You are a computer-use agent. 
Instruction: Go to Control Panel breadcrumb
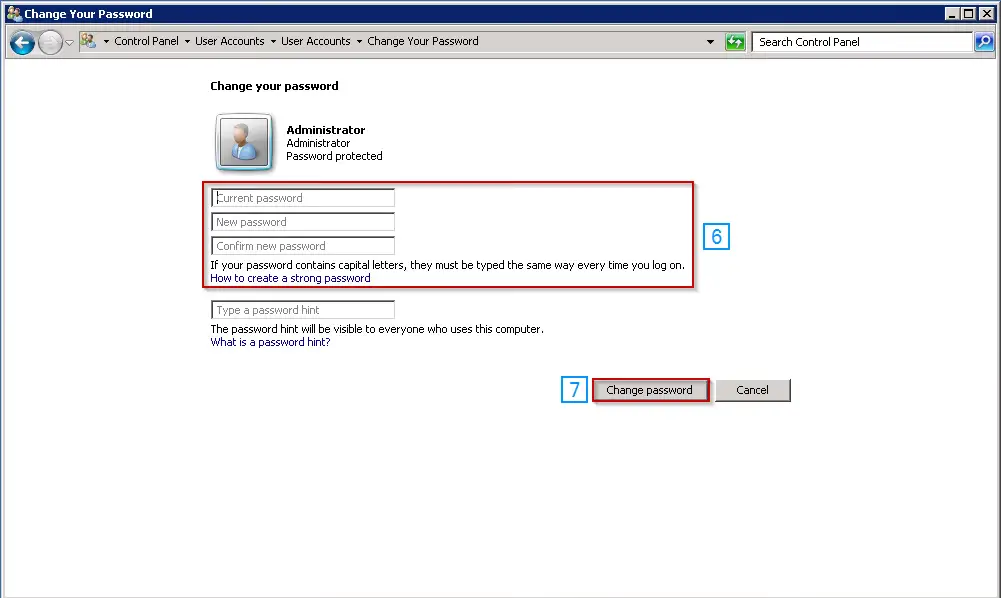146,42
